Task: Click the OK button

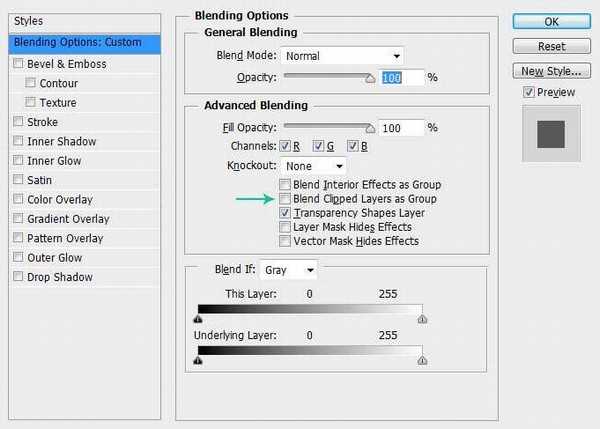Action: coord(549,21)
